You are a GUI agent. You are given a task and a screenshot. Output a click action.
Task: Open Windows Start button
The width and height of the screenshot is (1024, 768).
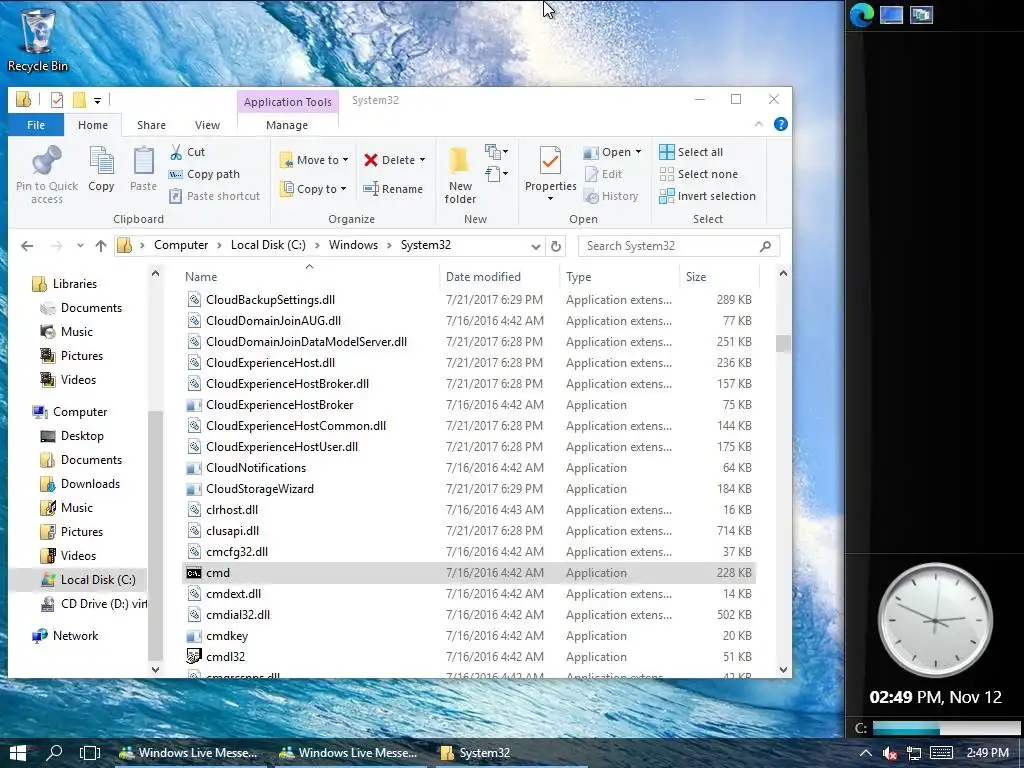click(18, 753)
